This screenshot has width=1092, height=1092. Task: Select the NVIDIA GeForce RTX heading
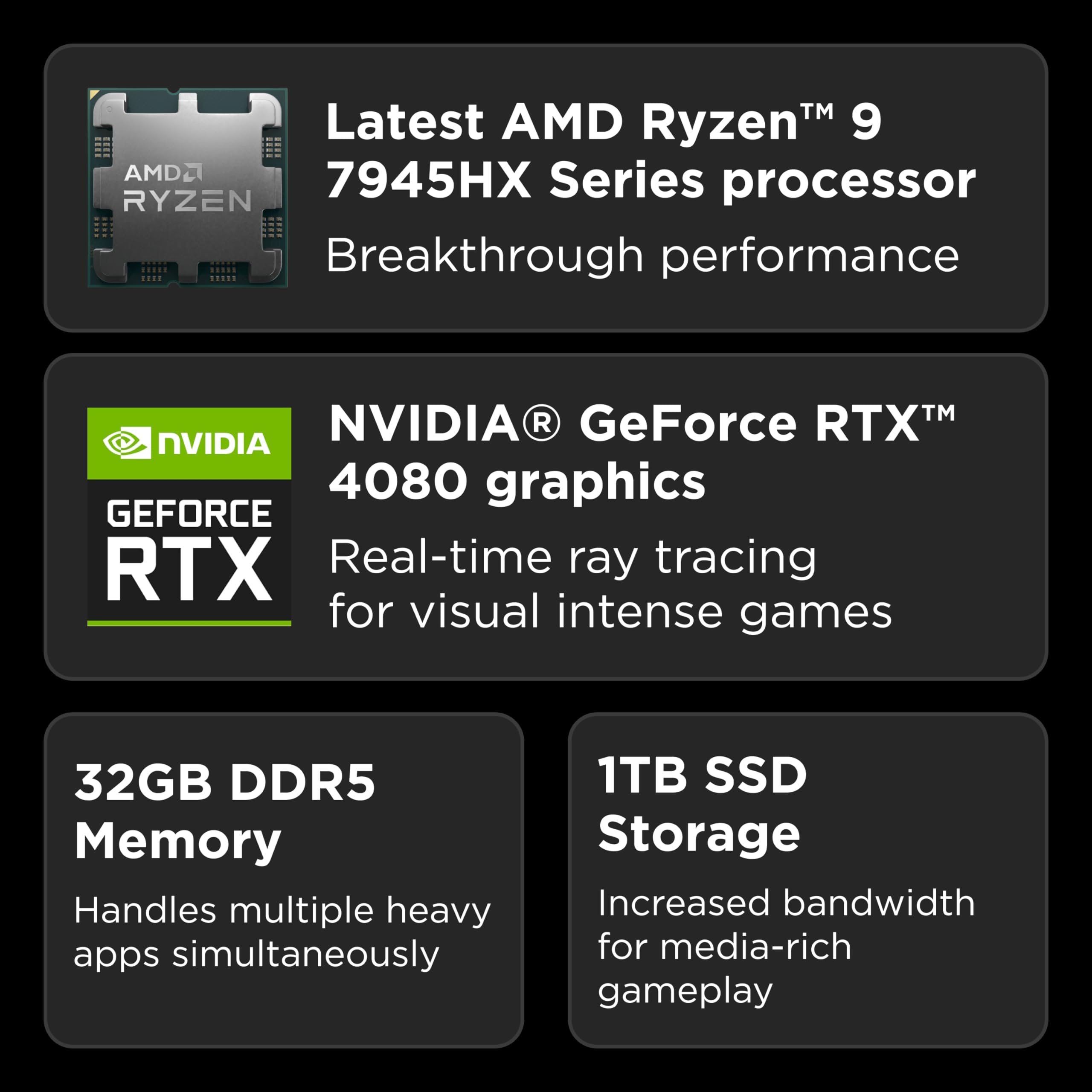click(642, 424)
